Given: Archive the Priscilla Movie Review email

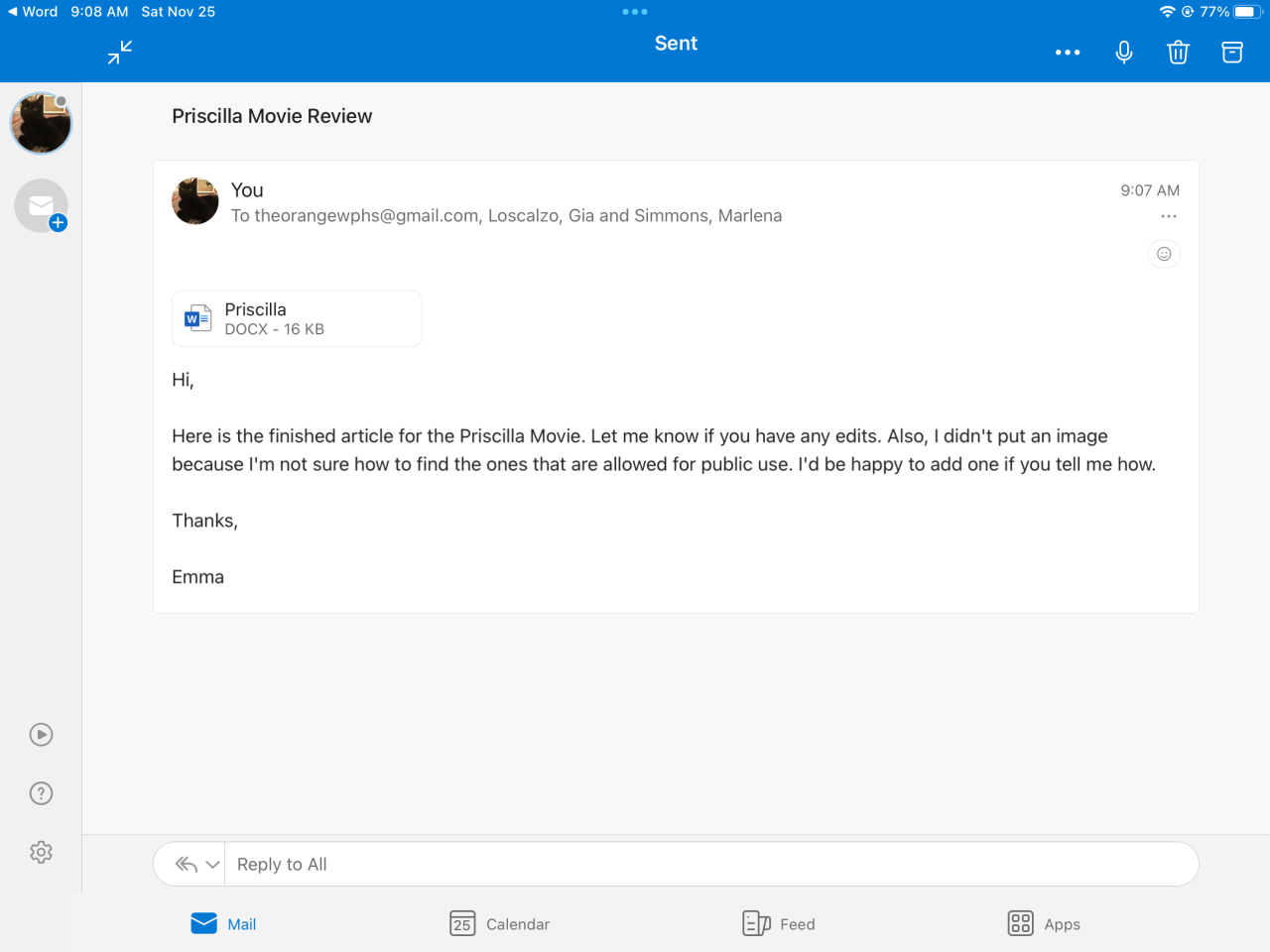Looking at the screenshot, I should [1232, 53].
